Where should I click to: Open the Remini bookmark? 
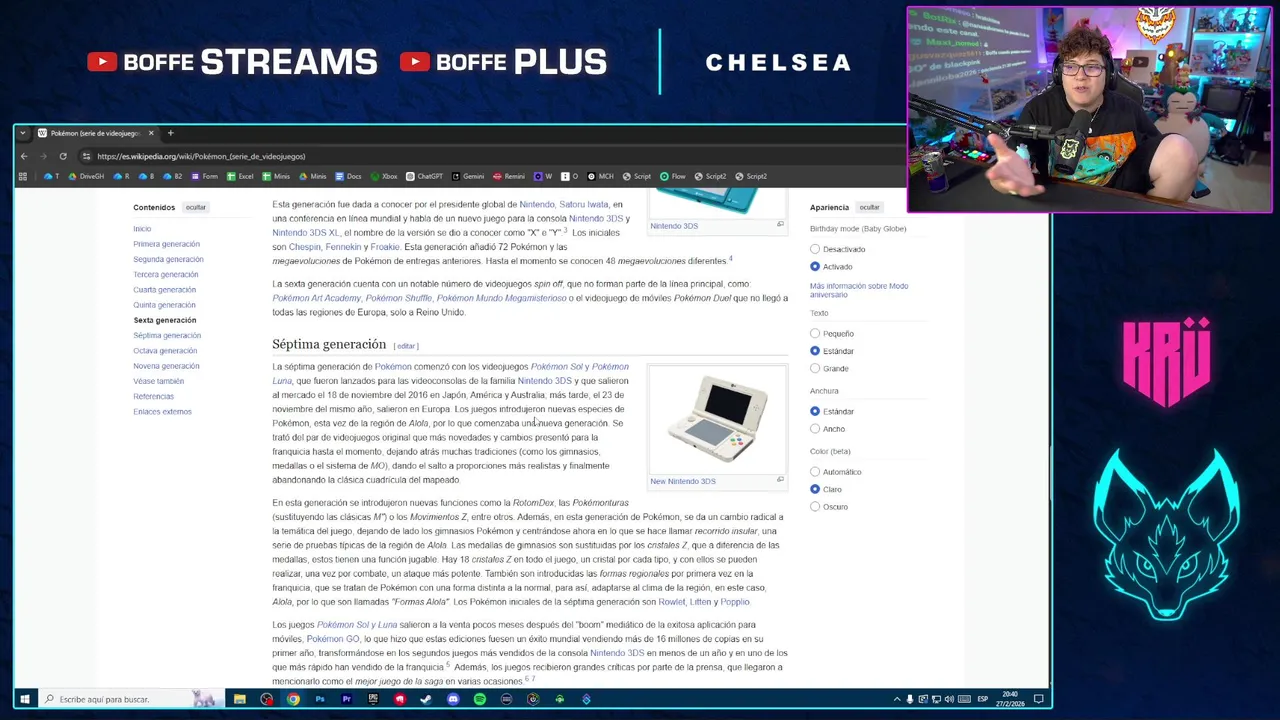(x=509, y=176)
